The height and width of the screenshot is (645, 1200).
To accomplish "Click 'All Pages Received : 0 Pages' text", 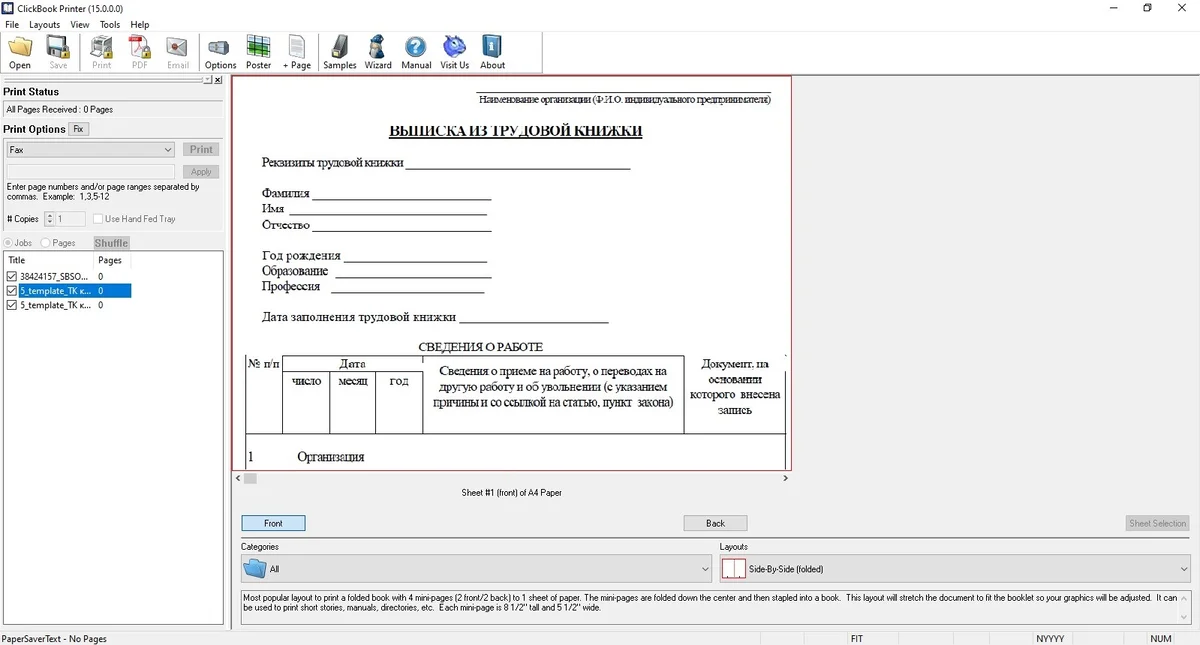I will click(59, 109).
